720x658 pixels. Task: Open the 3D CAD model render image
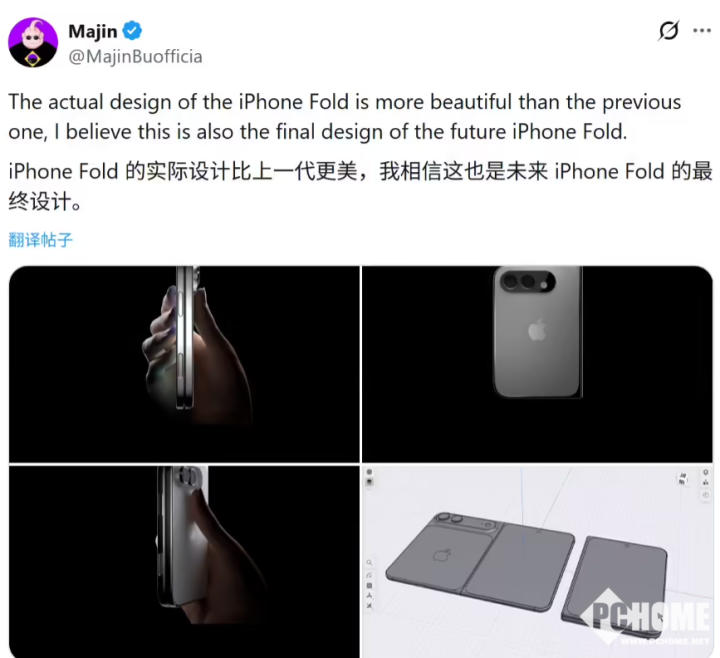coord(537,562)
